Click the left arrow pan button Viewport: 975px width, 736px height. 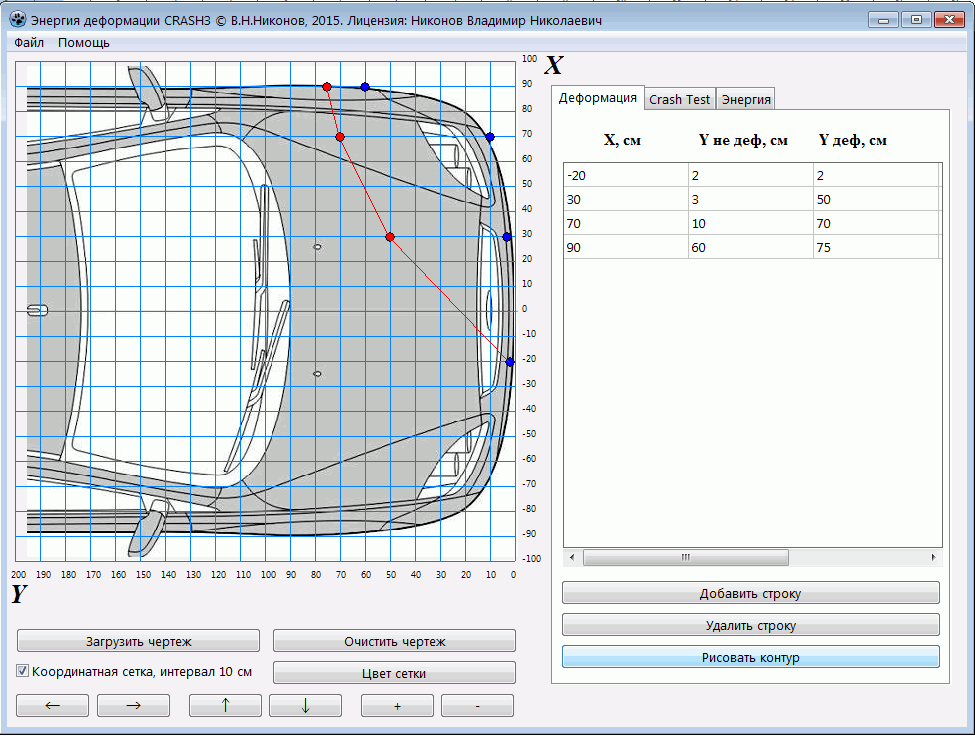coord(53,706)
